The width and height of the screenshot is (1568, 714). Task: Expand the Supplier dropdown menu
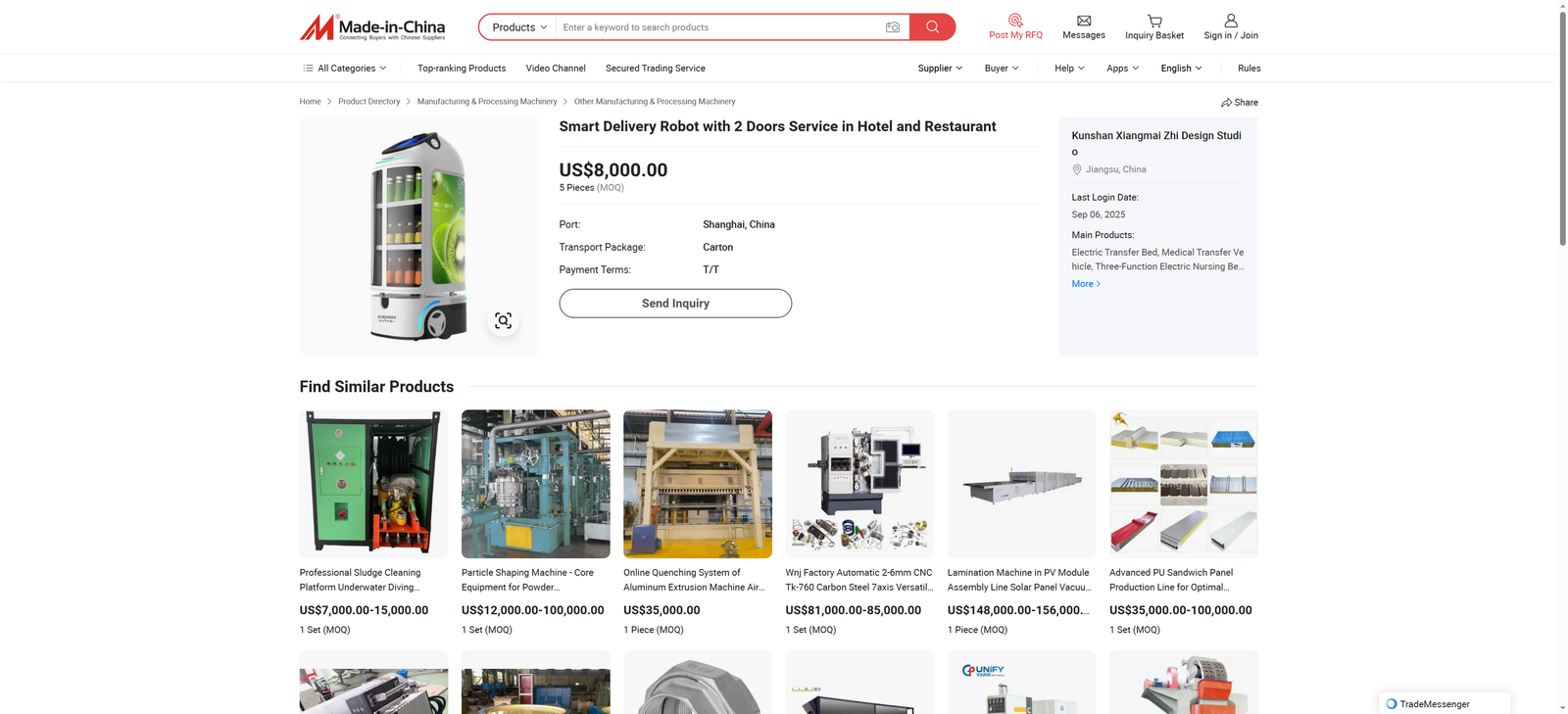point(940,69)
